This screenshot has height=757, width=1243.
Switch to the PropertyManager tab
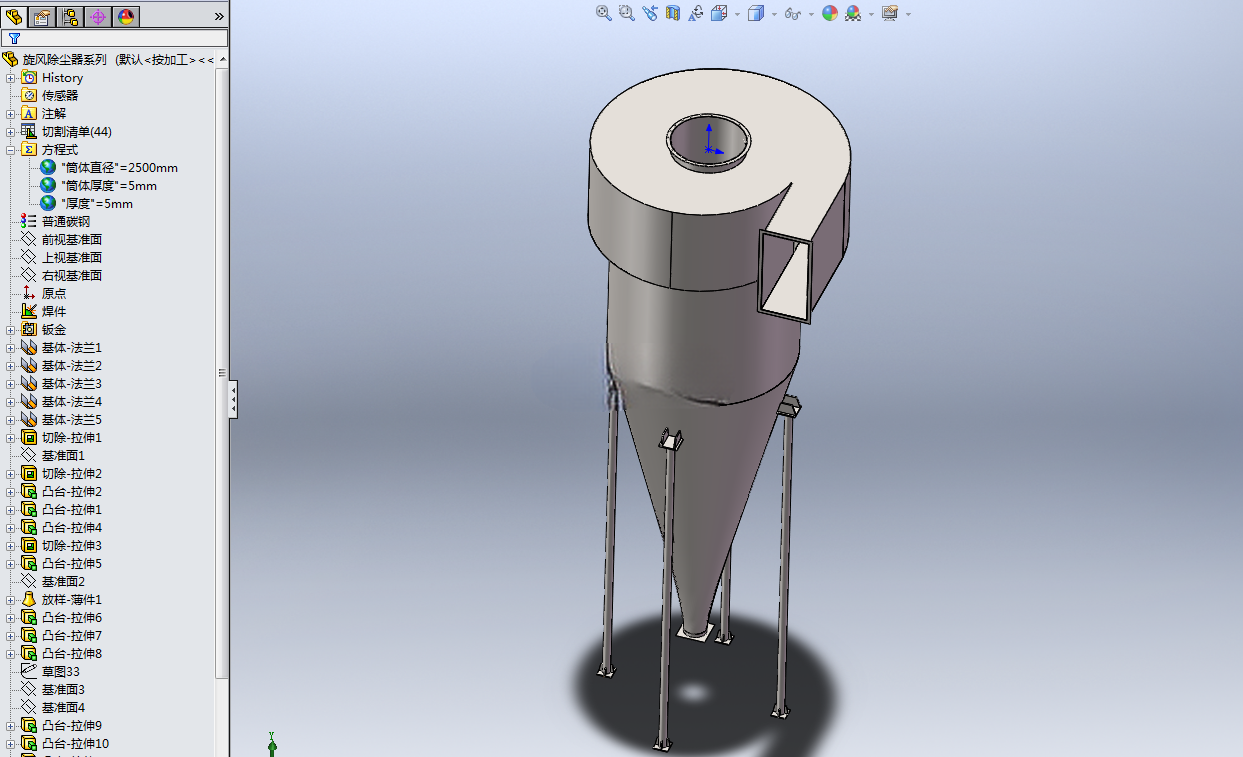point(42,16)
